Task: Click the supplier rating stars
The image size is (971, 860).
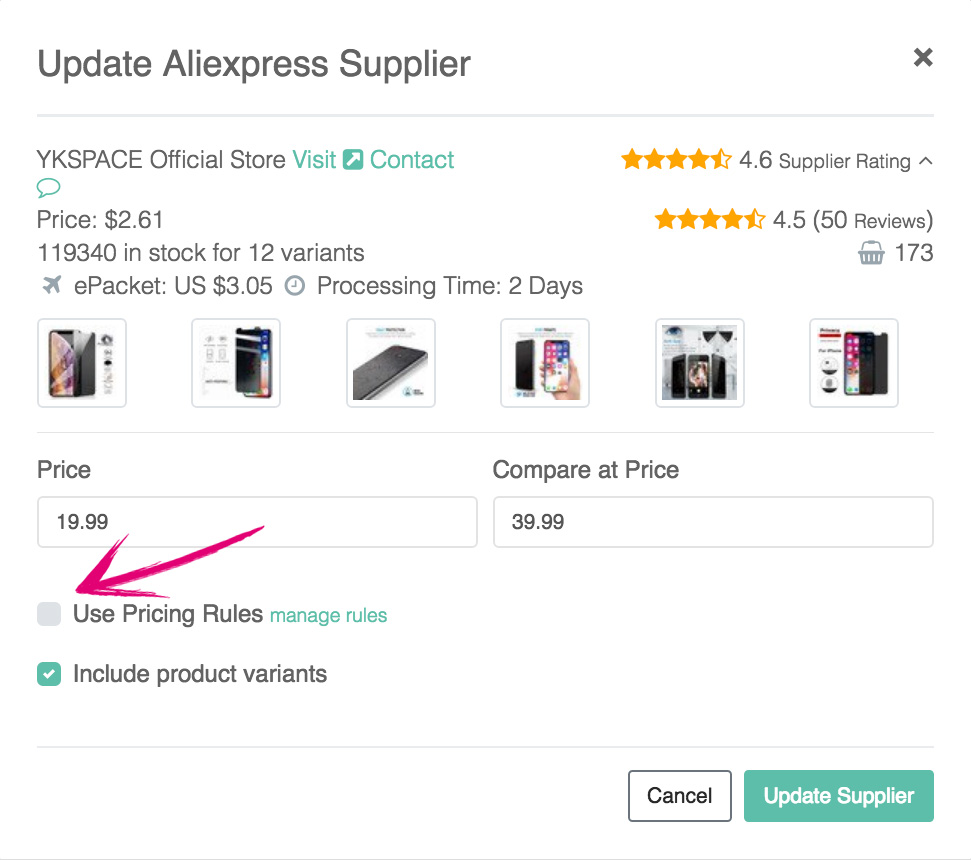Action: (x=676, y=160)
